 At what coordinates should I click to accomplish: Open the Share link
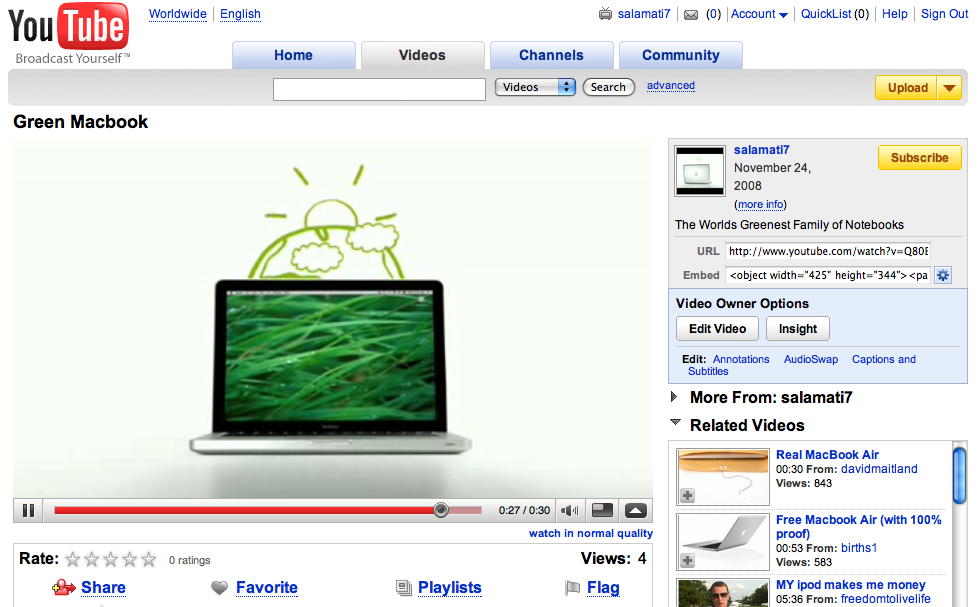click(x=103, y=588)
